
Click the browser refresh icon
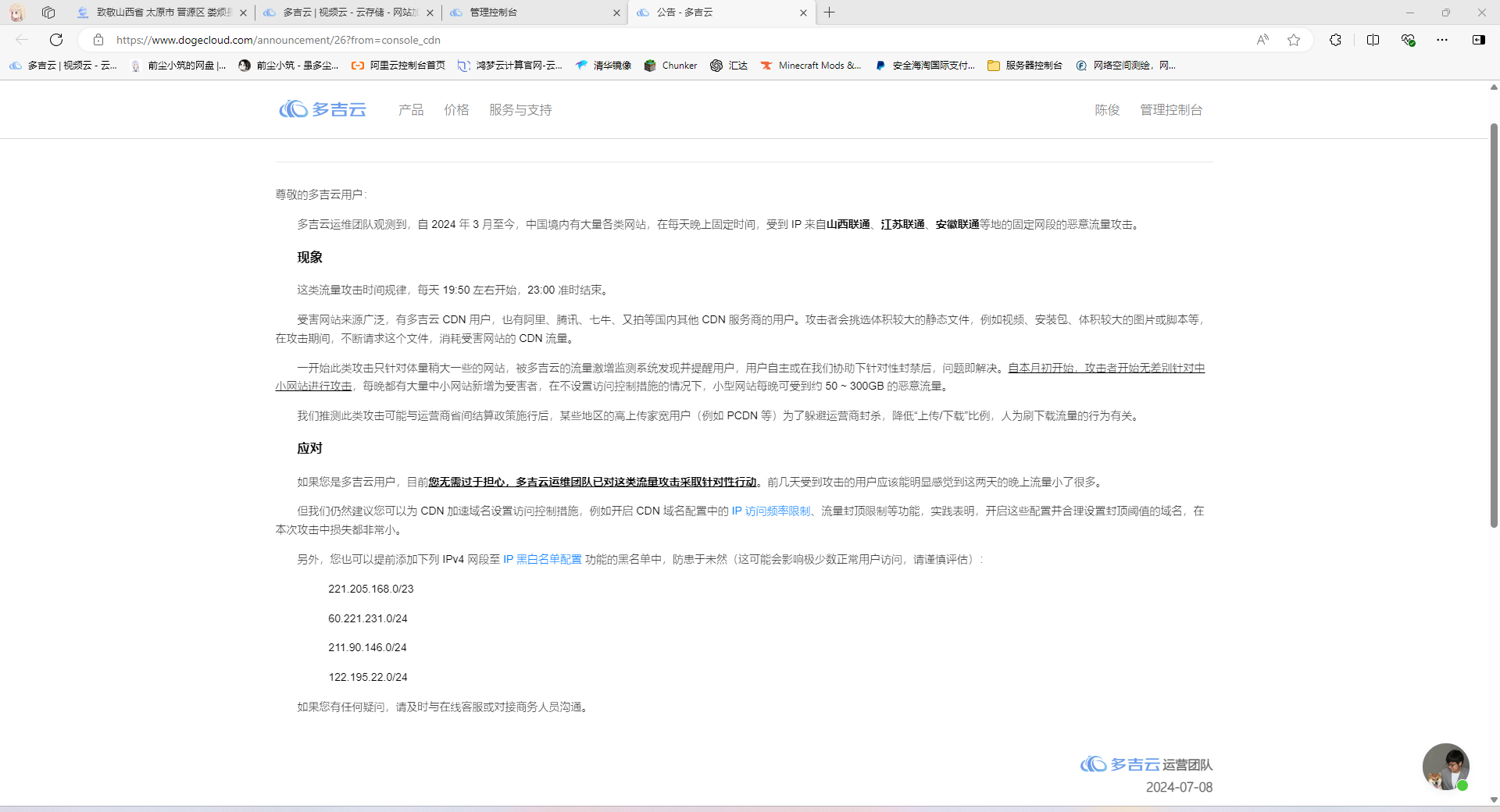coord(56,40)
